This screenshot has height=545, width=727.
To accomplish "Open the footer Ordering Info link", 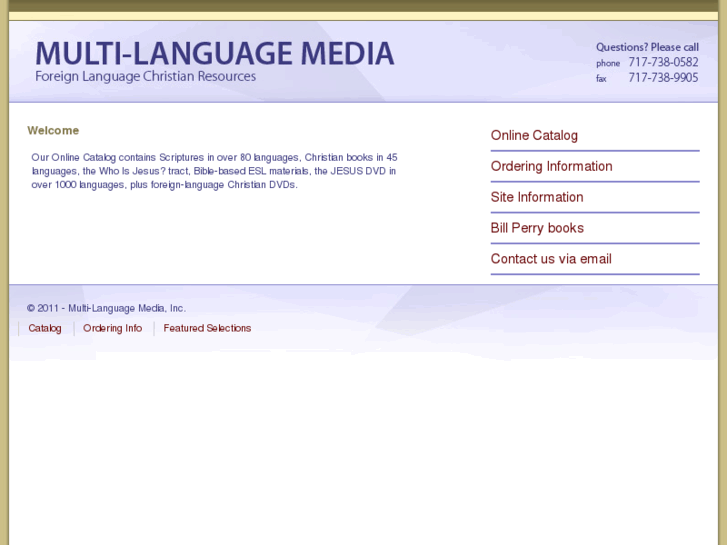I will (112, 328).
